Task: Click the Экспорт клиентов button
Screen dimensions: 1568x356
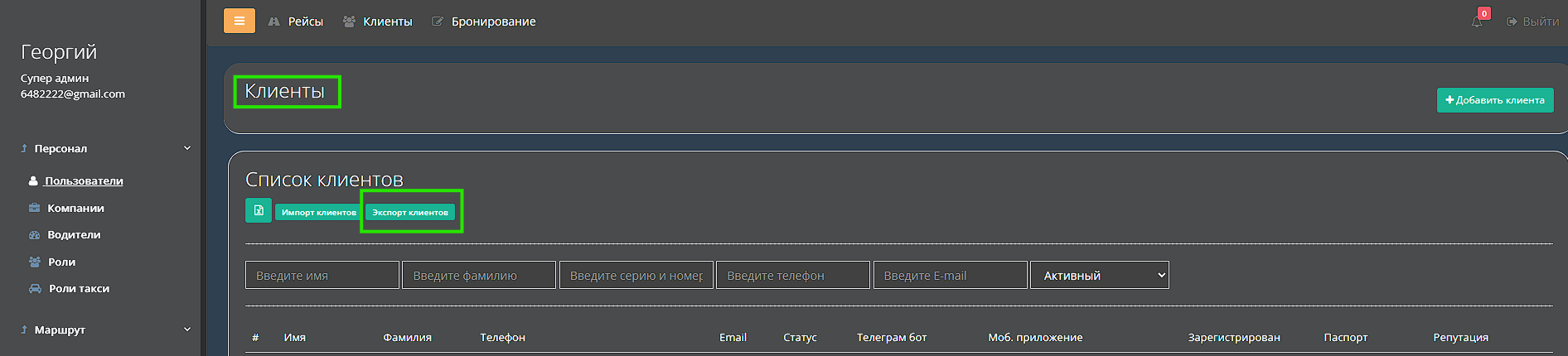Action: point(410,213)
